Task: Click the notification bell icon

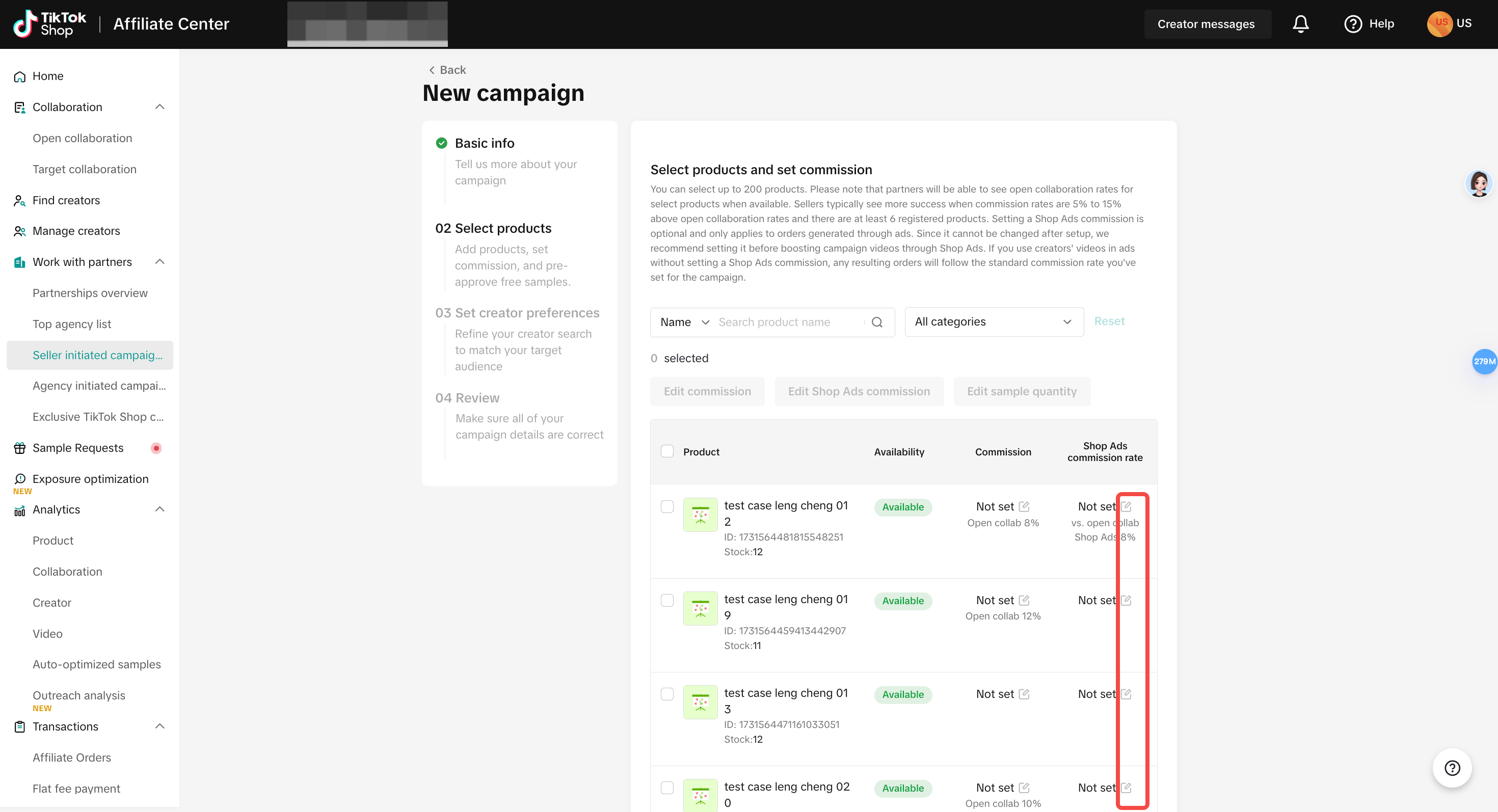Action: pyautogui.click(x=1300, y=24)
